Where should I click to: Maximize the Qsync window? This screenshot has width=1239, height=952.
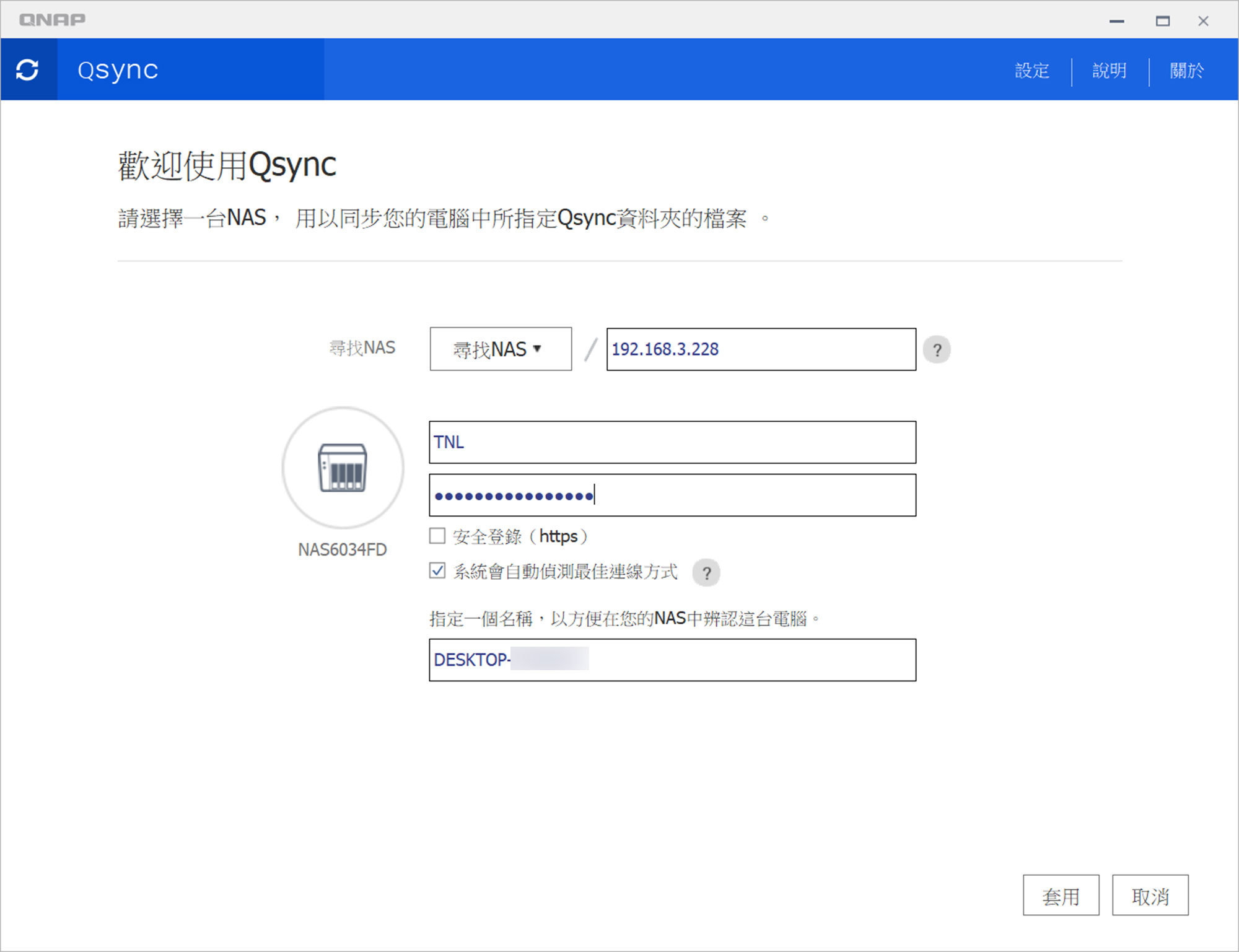[x=1163, y=21]
